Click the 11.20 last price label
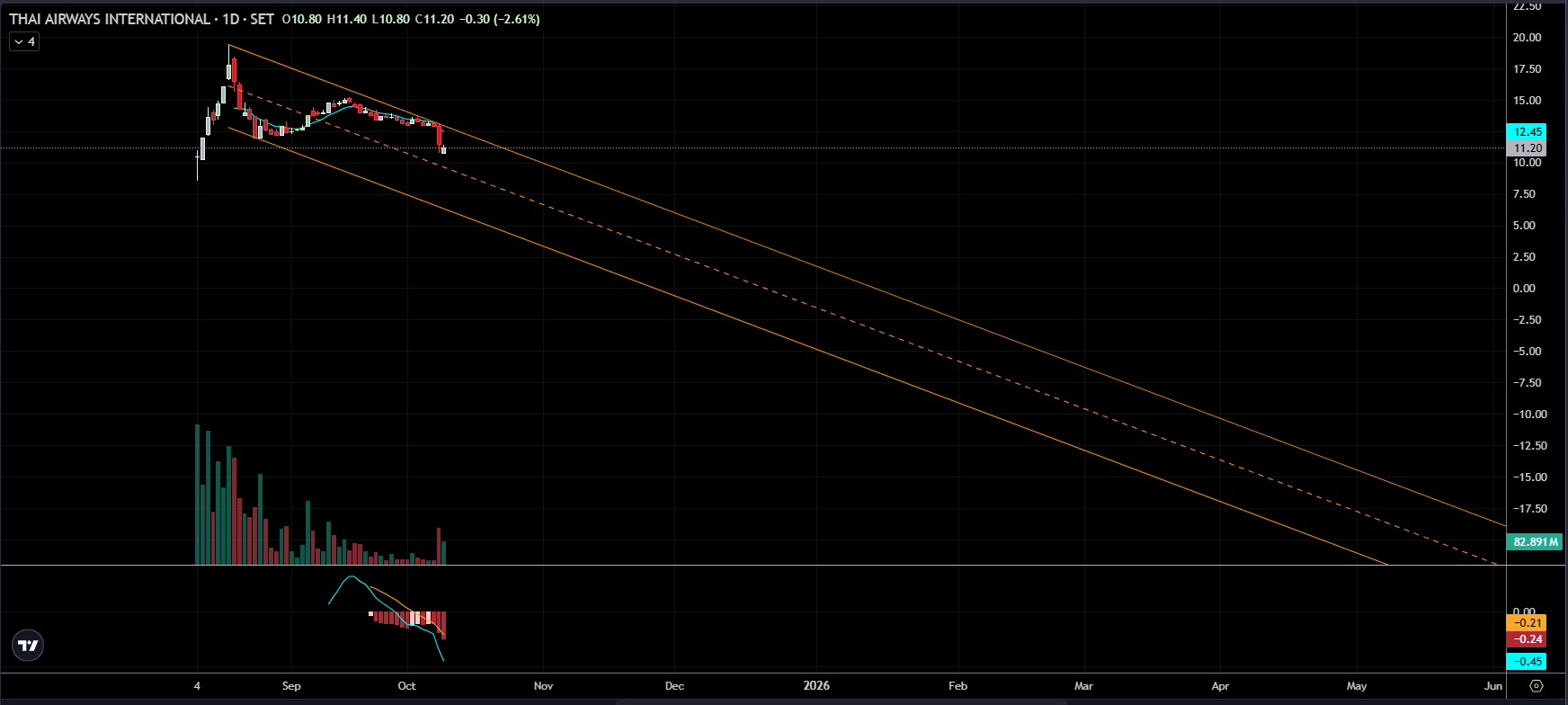 [x=1528, y=148]
